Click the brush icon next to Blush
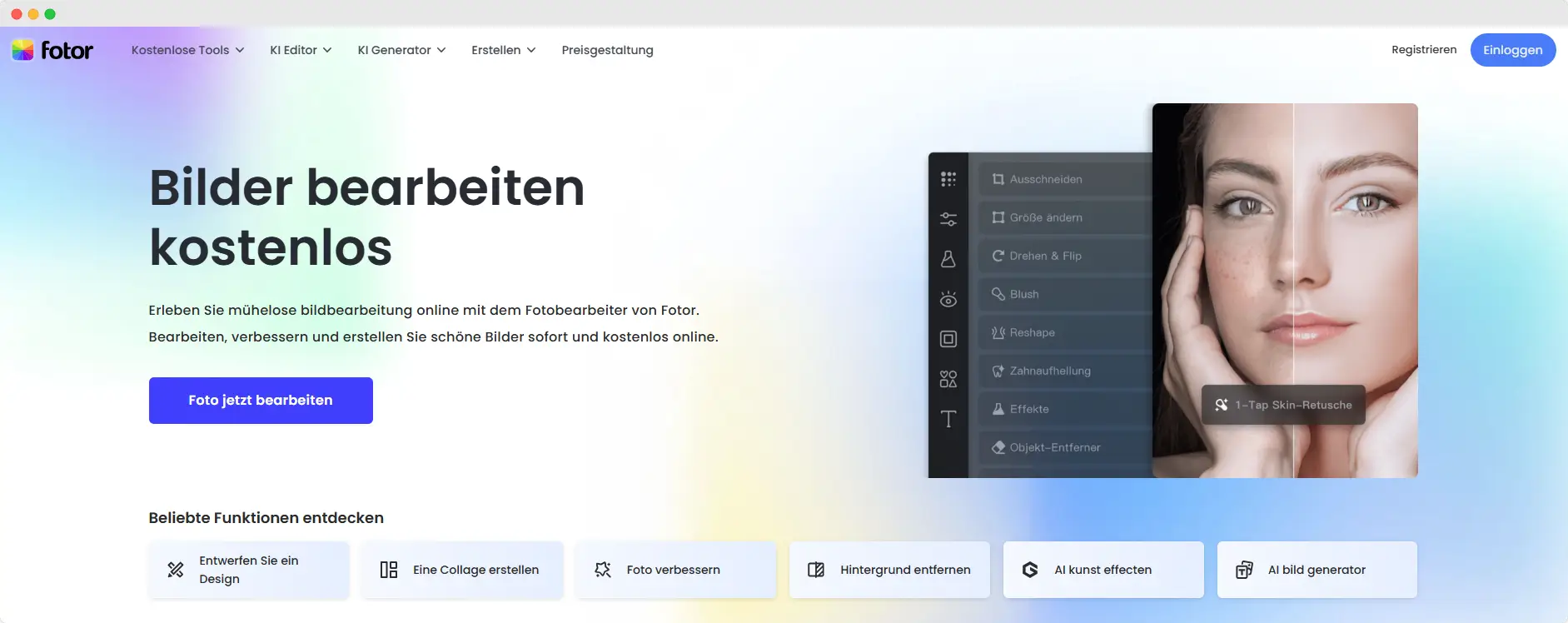Image resolution: width=1568 pixels, height=623 pixels. [x=998, y=294]
